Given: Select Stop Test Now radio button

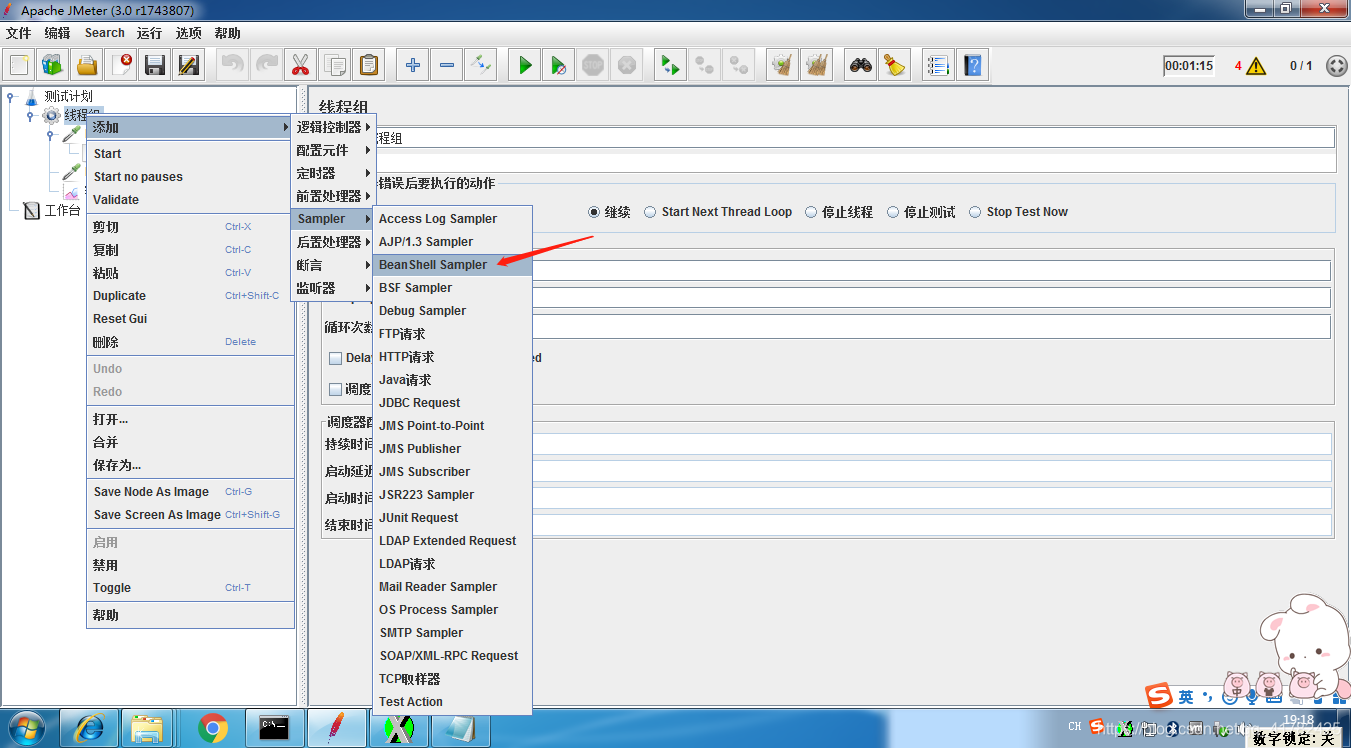Looking at the screenshot, I should 975,212.
